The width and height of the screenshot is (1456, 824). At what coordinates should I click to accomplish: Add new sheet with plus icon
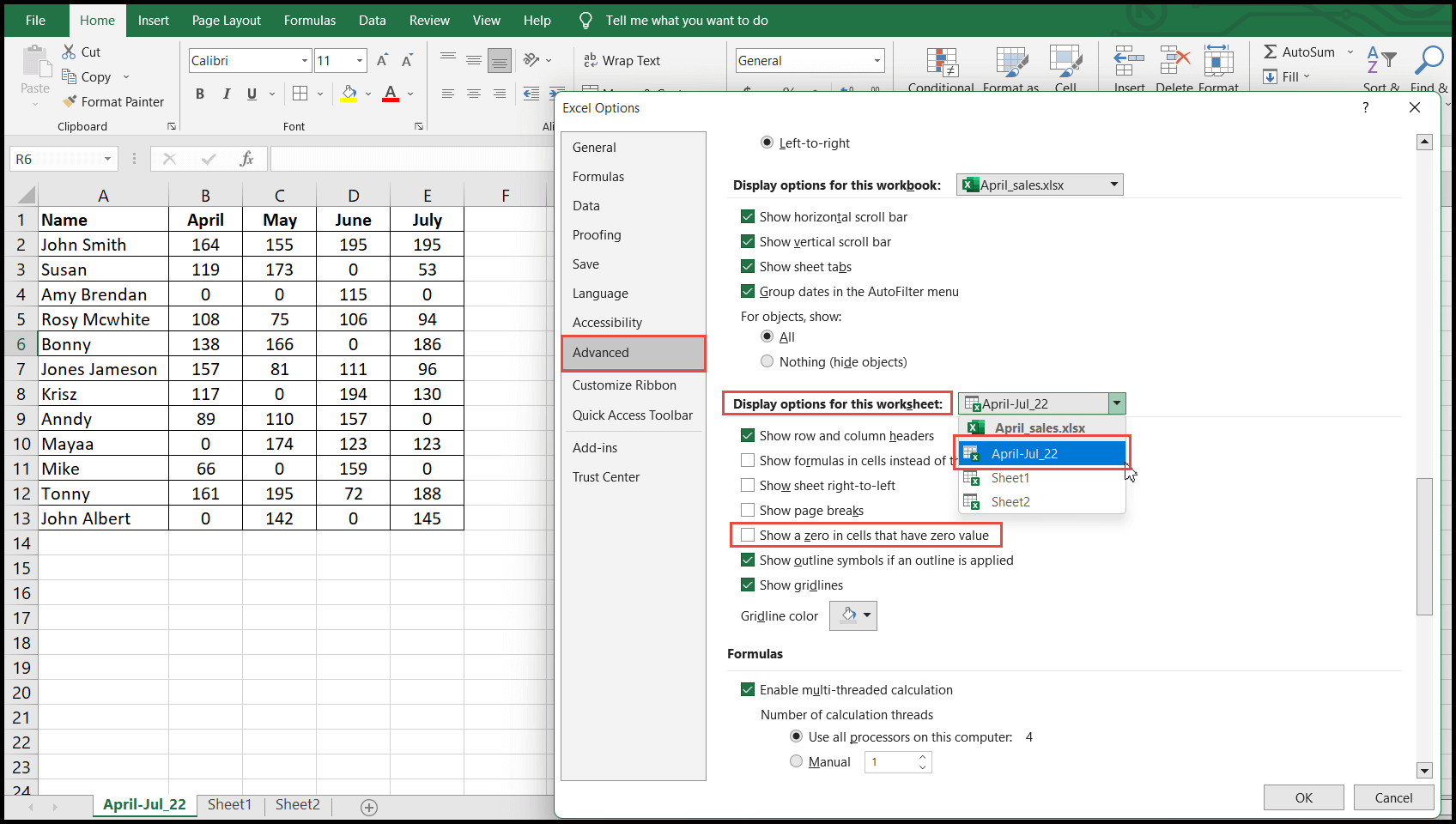pos(369,807)
